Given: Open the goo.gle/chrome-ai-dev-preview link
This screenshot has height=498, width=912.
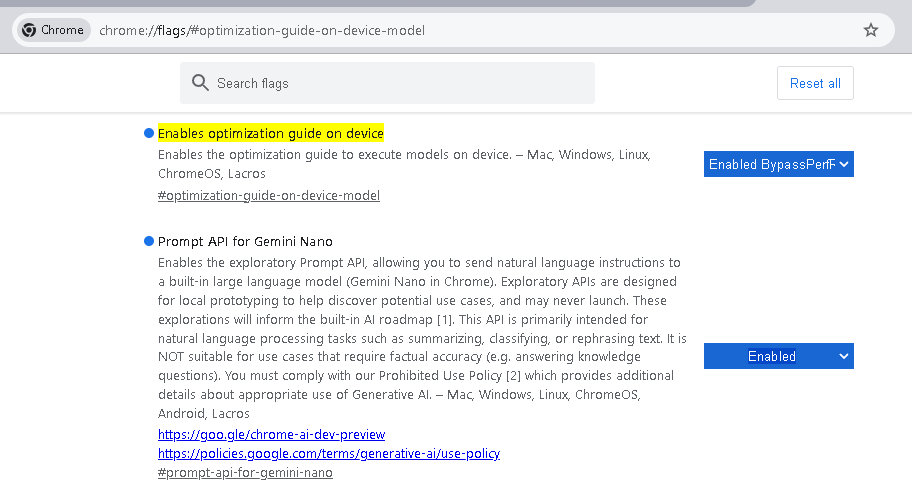Looking at the screenshot, I should 271,435.
